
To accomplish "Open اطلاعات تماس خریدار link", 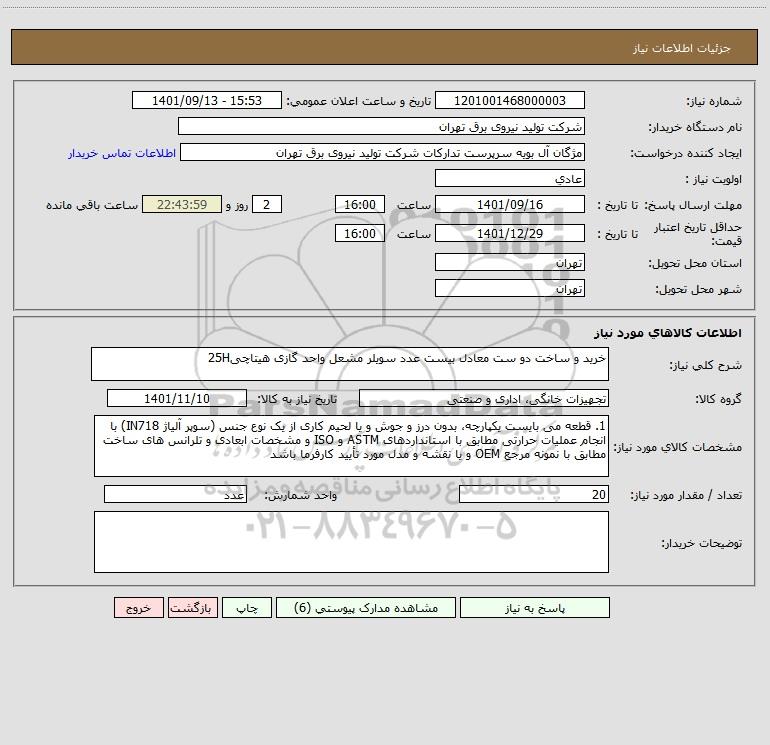I will 122,153.
